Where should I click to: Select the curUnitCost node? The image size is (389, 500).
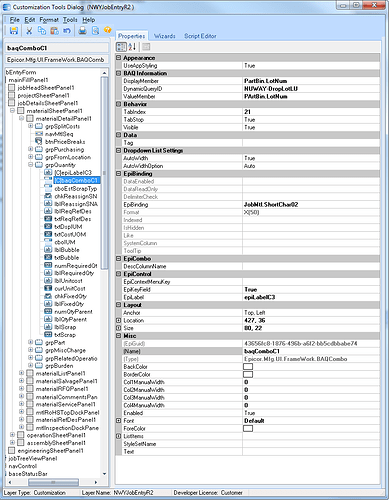point(70,289)
